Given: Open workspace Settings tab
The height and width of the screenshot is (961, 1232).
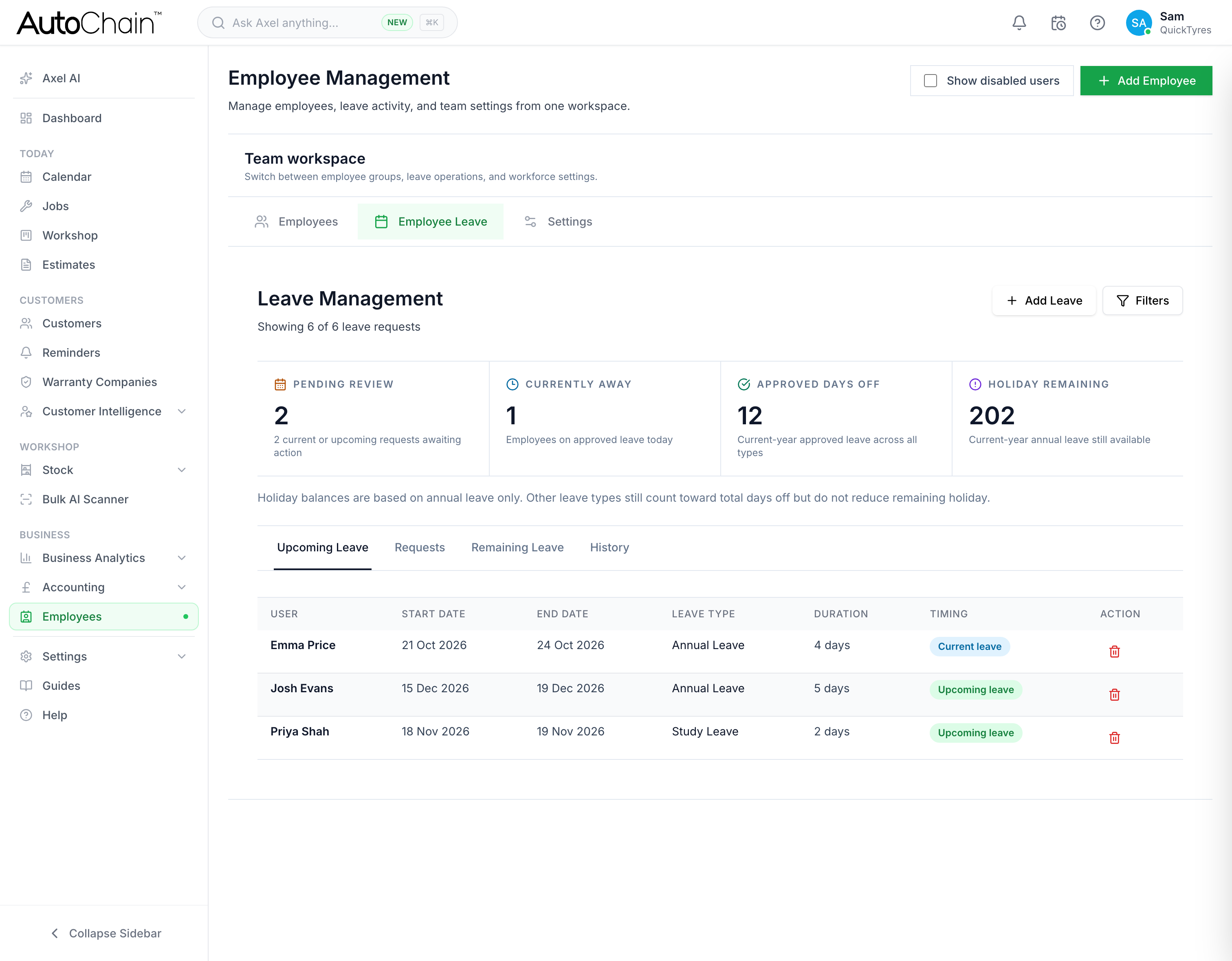Looking at the screenshot, I should pos(558,222).
